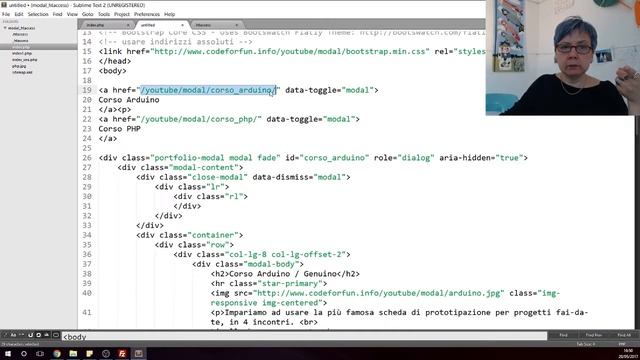640x360 pixels.
Task: Select the highlighted file in sidebar
Action: click(38, 47)
